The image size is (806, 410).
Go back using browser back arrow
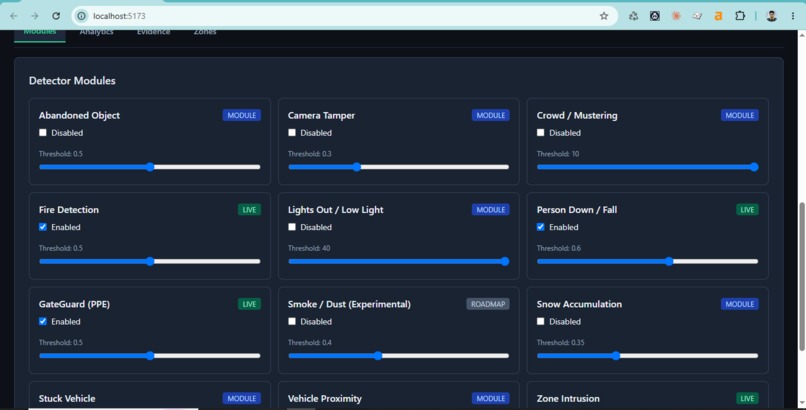pos(14,16)
